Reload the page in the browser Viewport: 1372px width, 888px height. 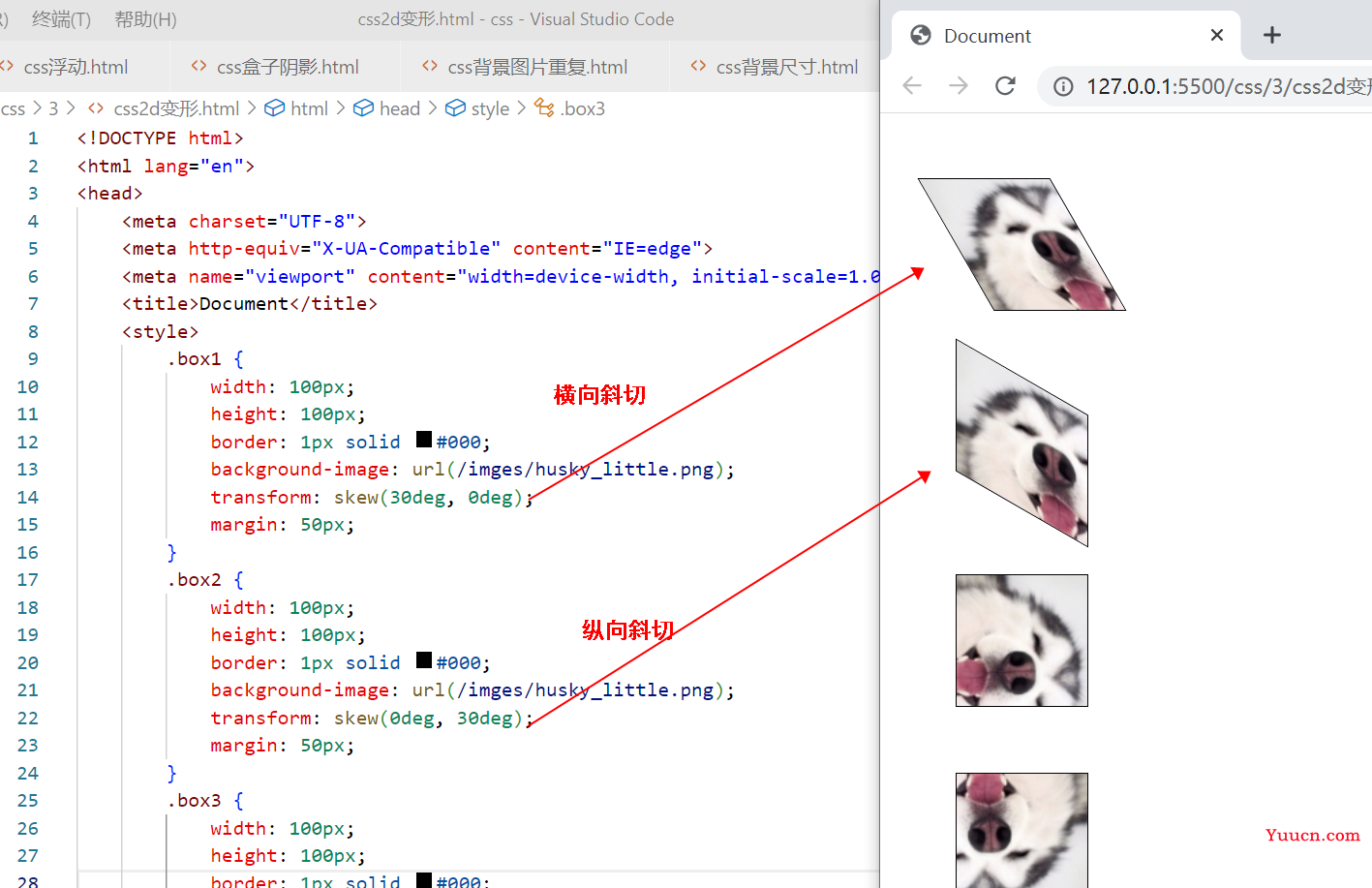pos(1005,86)
